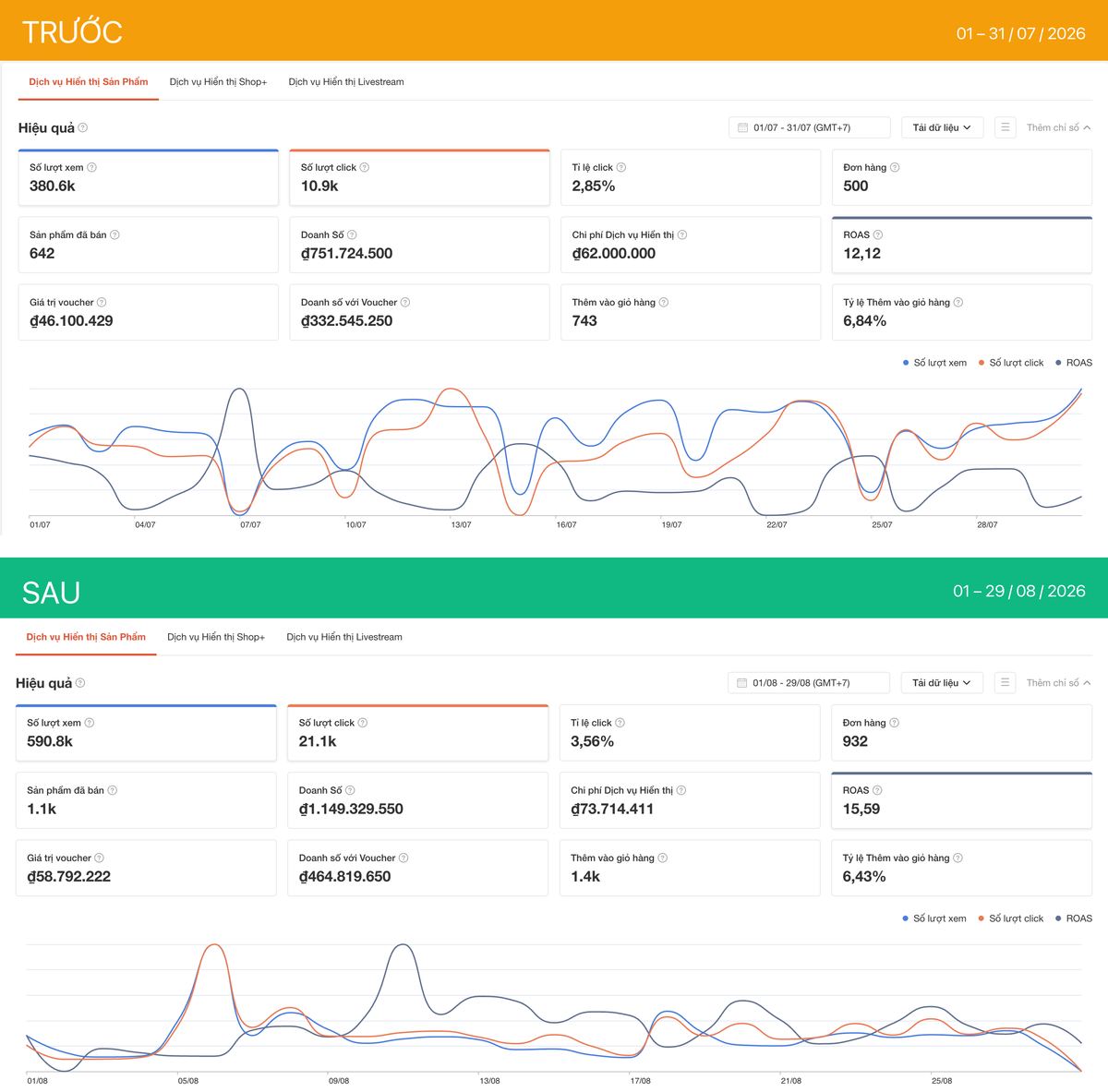Open the help tooltip for Đơn hàng showing 932
The image size is (1108, 1092).
coord(894,723)
